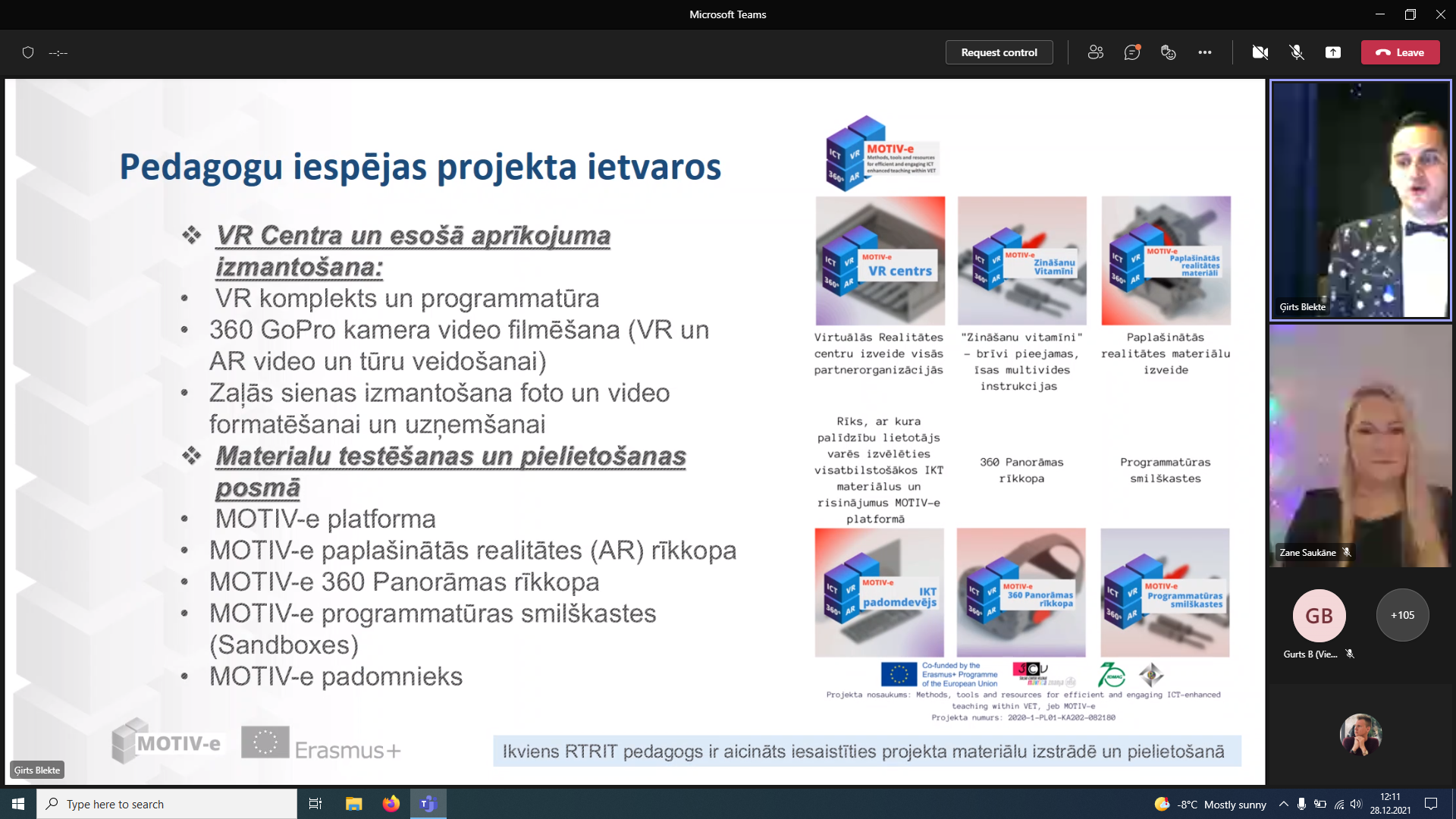Open More actions menu
Viewport: 1456px width, 819px height.
click(1204, 52)
